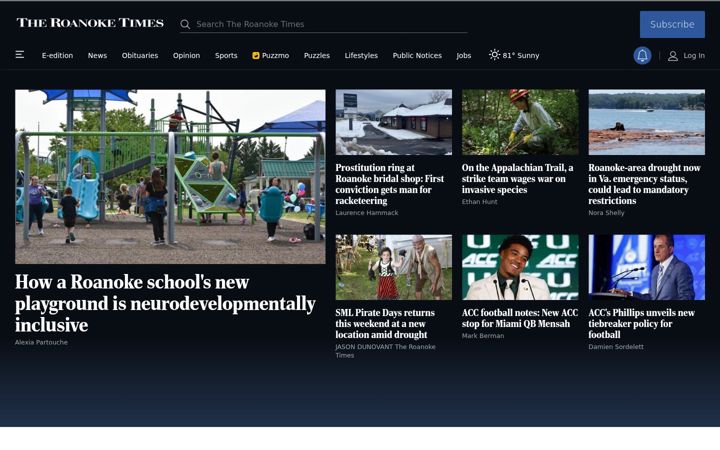This screenshot has width=720, height=450.
Task: Open Puzzles in navigation
Action: tap(317, 56)
